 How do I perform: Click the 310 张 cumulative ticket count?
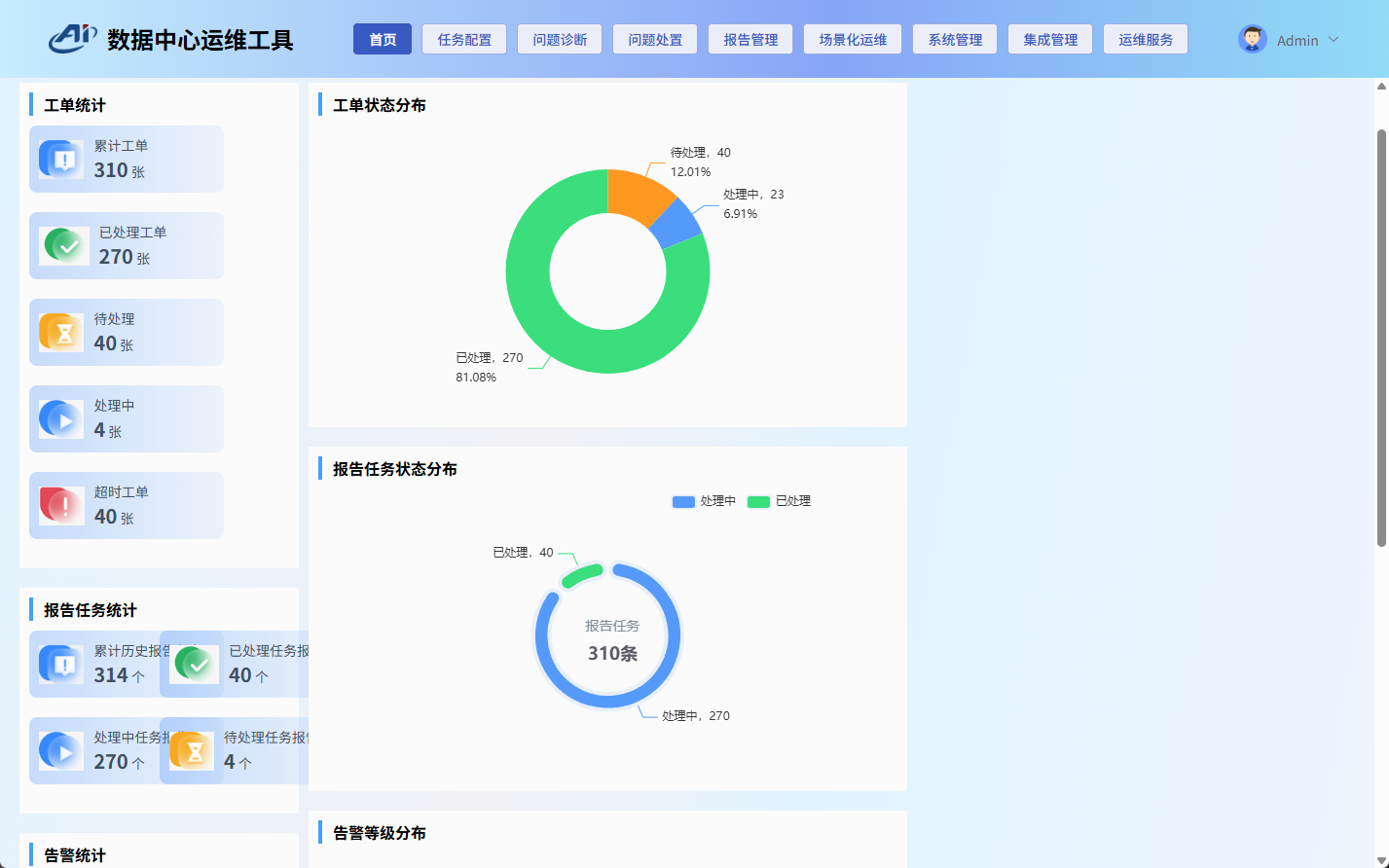[120, 170]
